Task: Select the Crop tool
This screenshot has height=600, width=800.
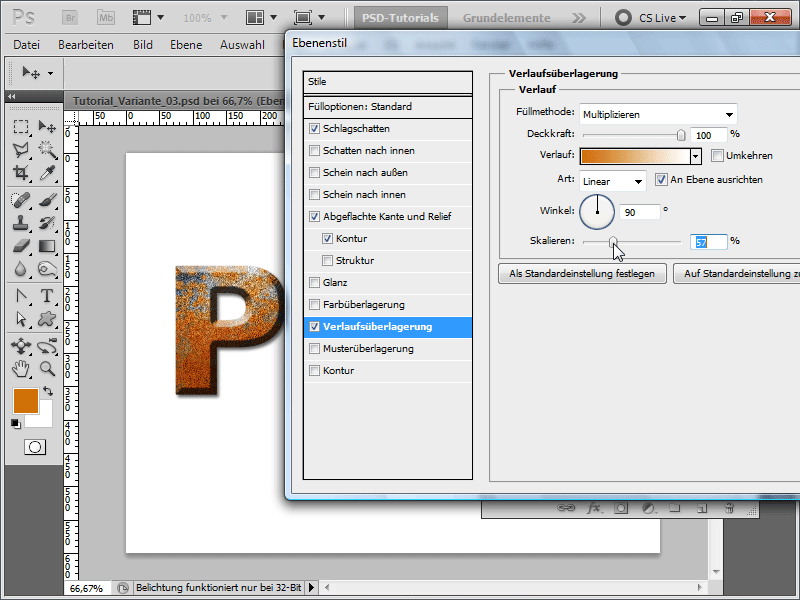Action: point(21,172)
